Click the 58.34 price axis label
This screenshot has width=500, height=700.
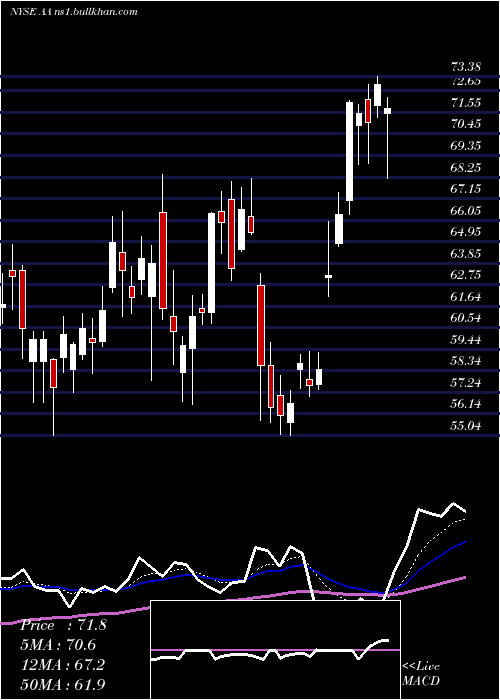pos(466,361)
